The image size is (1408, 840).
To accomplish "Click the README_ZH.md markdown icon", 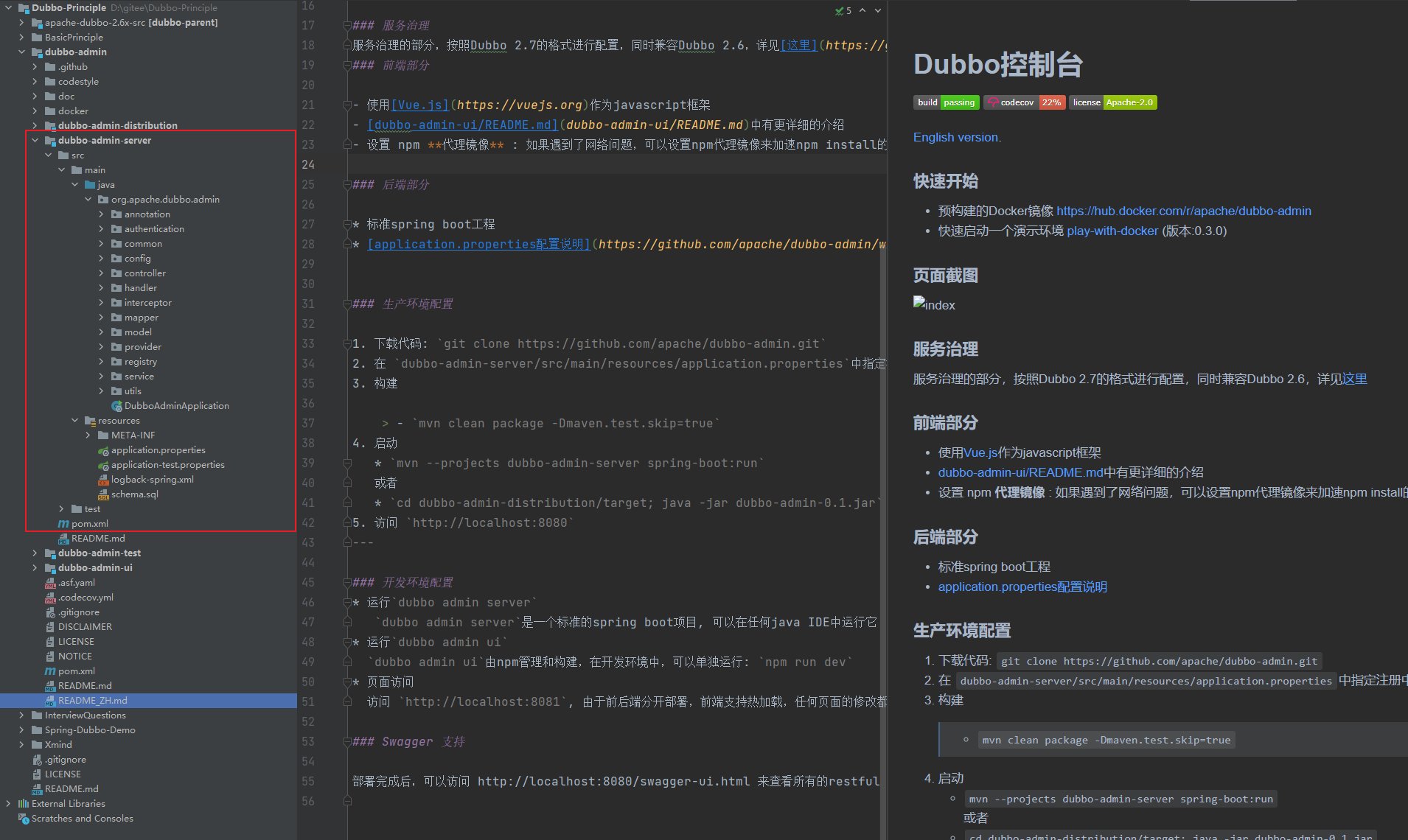I will point(50,701).
